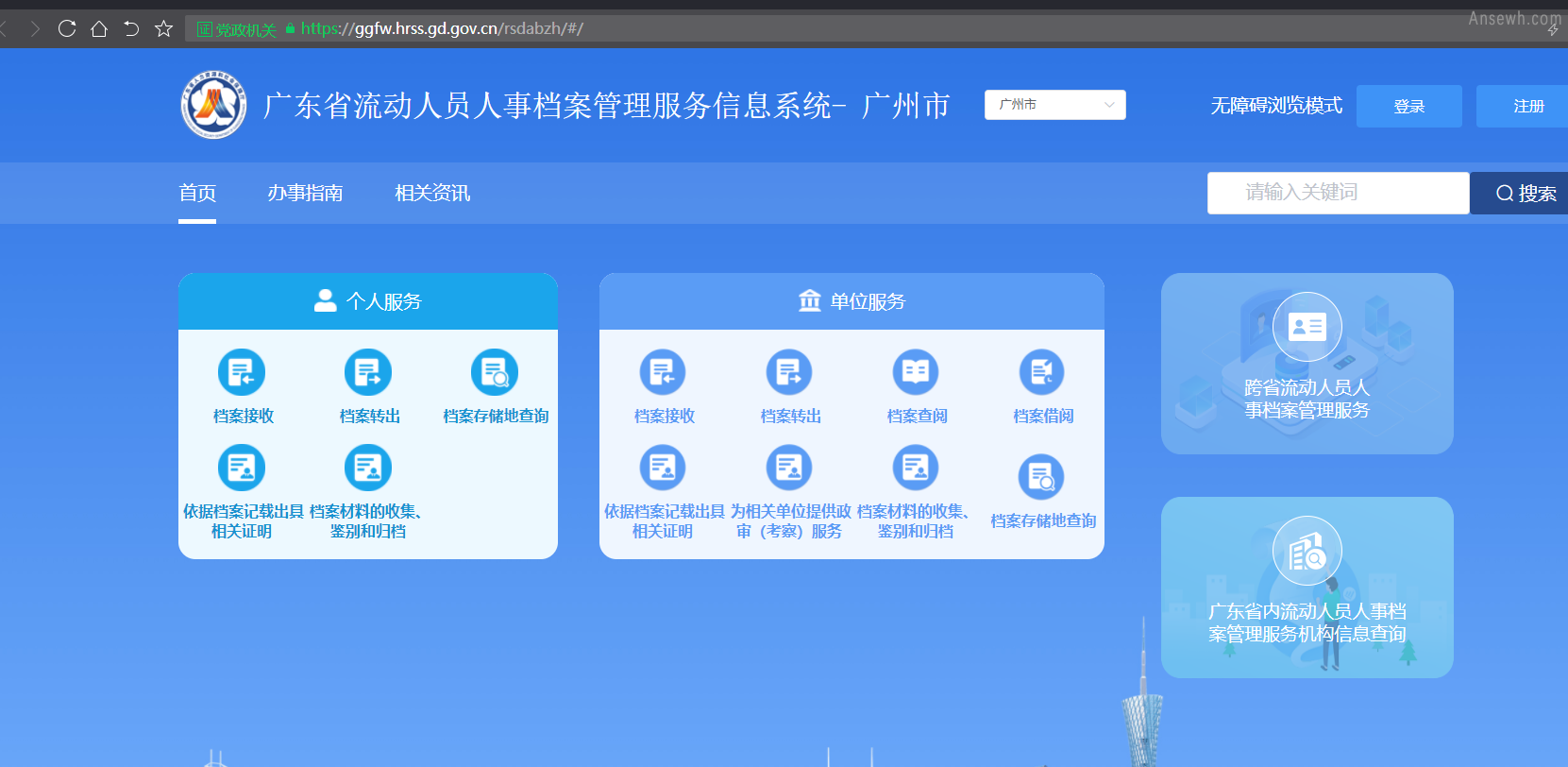Open 单位服务 档案存储地查询 icon
1568x767 pixels.
point(1041,477)
